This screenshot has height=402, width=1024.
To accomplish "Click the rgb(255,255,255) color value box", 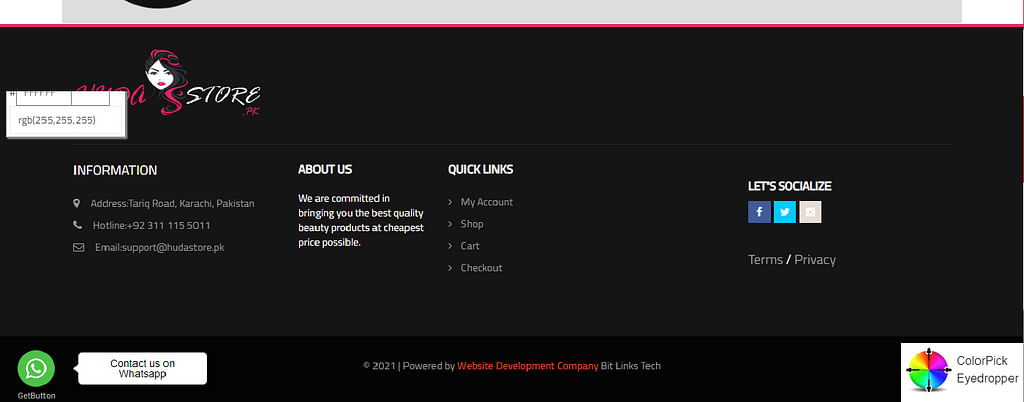I will click(x=58, y=120).
